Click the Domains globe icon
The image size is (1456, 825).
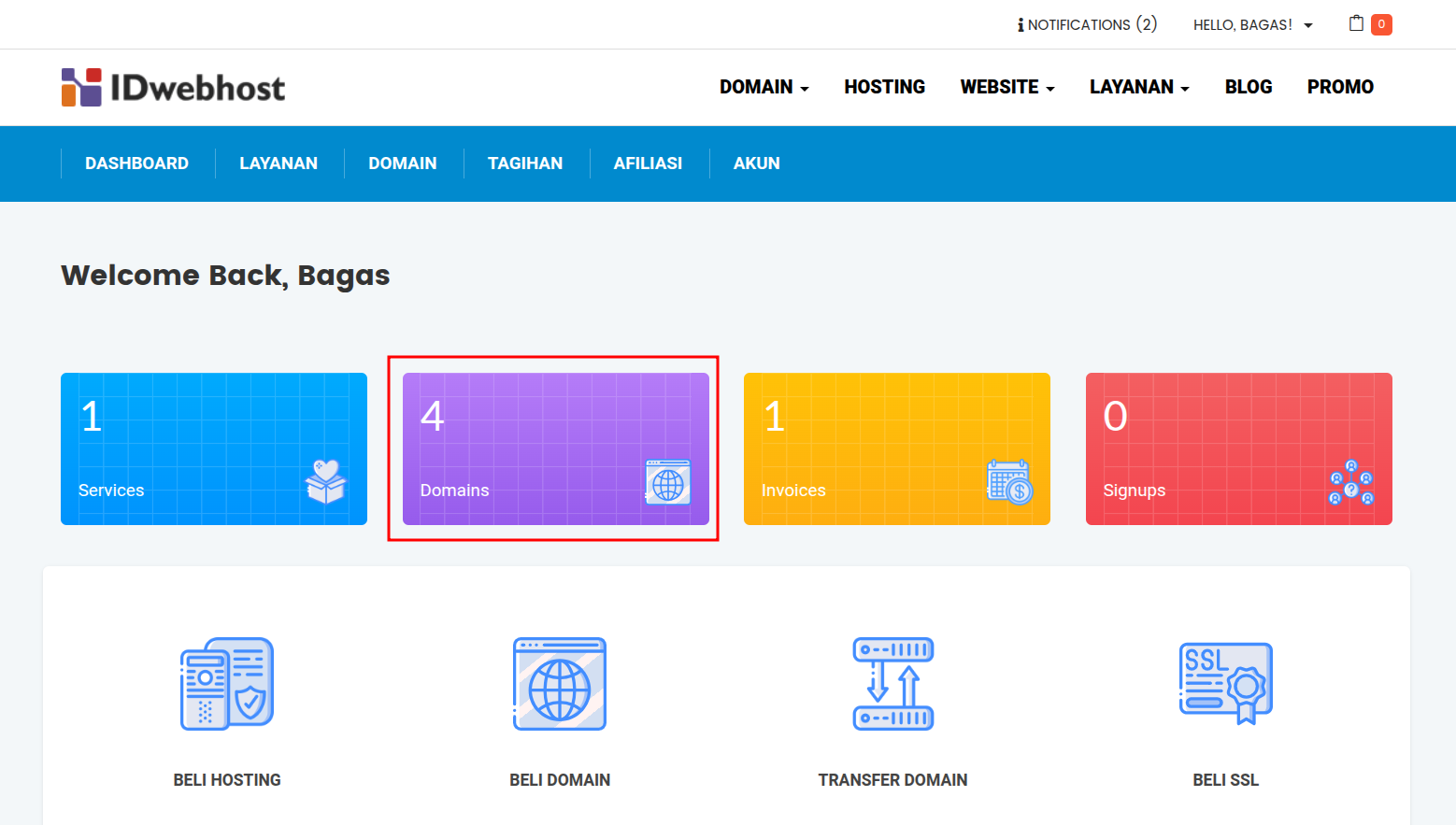pyautogui.click(x=667, y=482)
